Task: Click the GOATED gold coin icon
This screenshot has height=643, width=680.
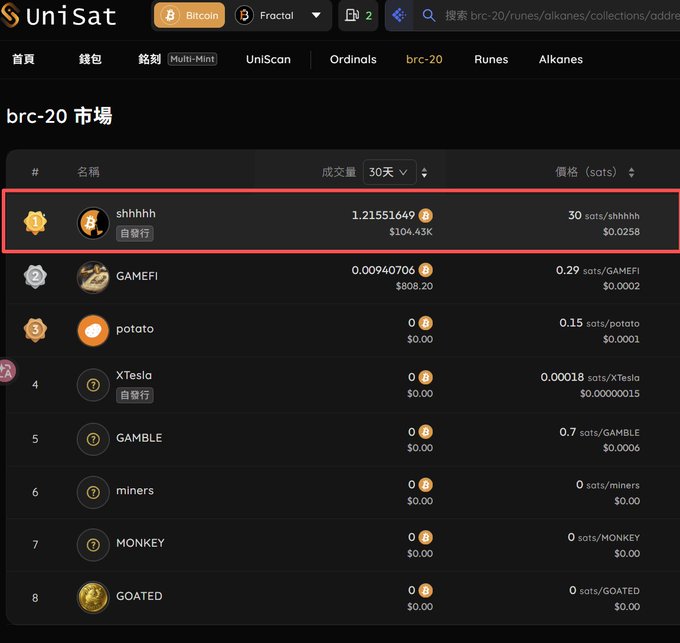Action: (x=93, y=597)
